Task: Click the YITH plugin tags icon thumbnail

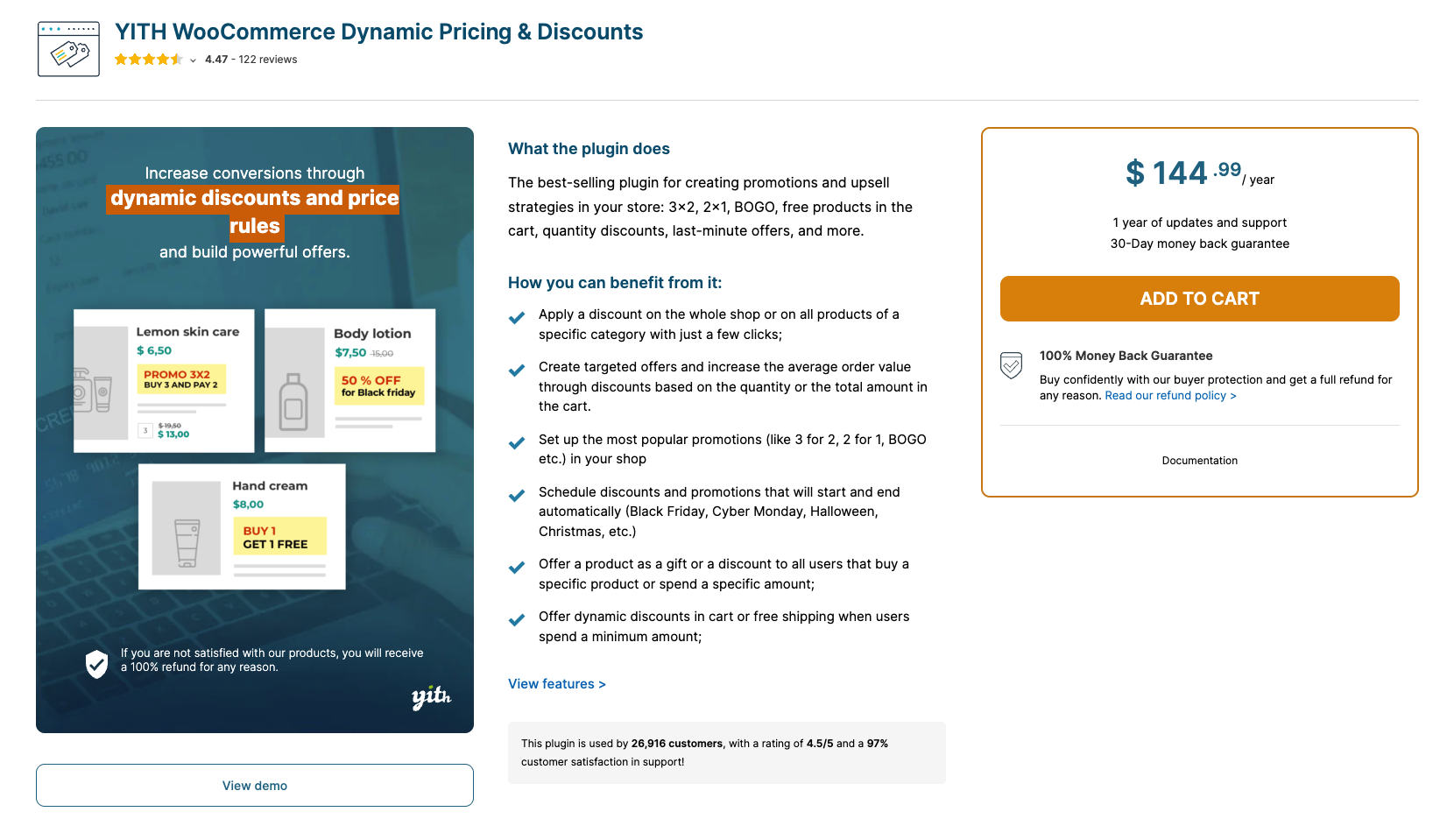Action: (x=67, y=48)
